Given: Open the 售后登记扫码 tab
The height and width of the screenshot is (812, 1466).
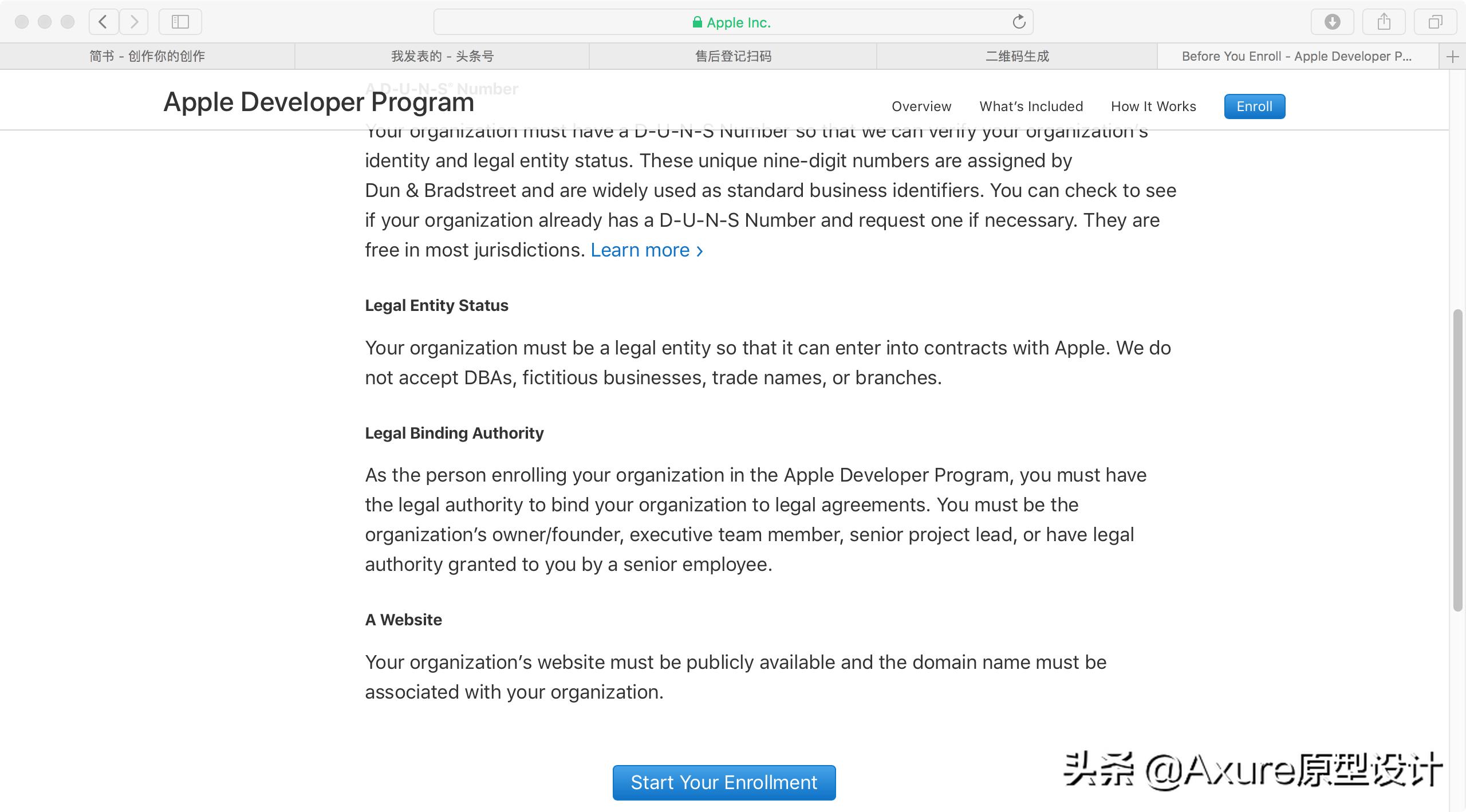Looking at the screenshot, I should coord(733,56).
